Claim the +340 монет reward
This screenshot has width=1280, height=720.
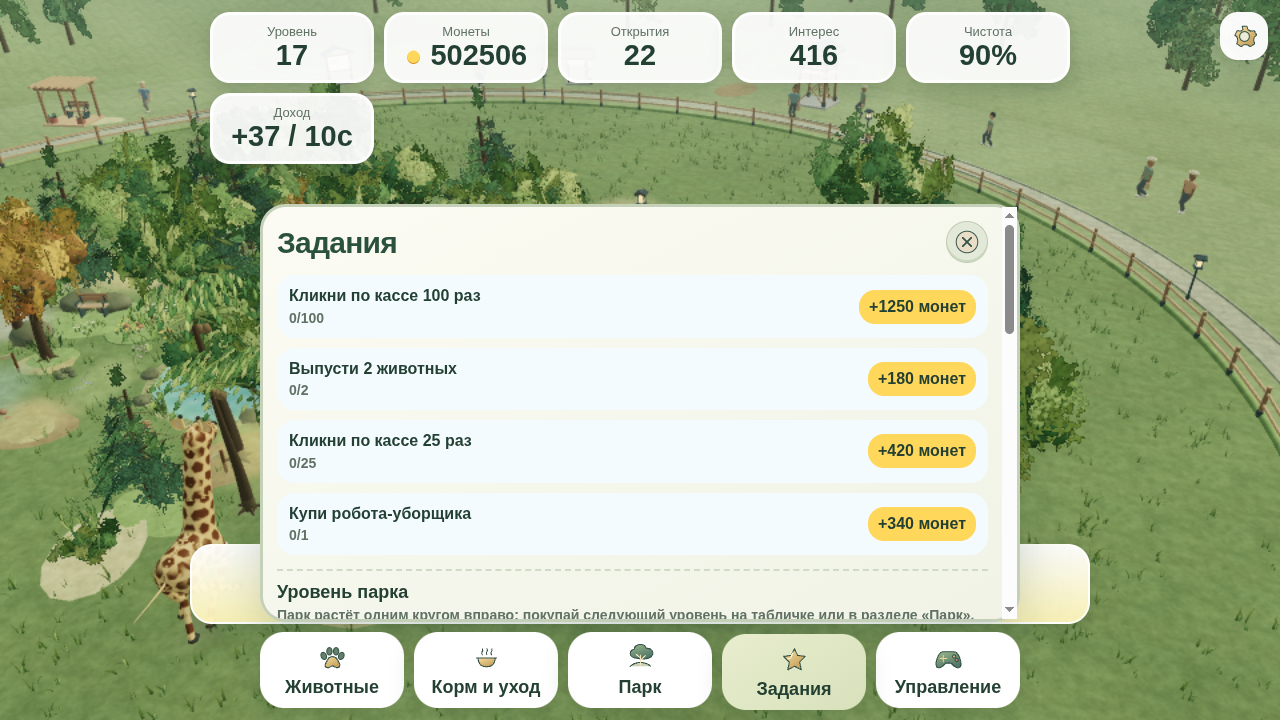pos(922,524)
